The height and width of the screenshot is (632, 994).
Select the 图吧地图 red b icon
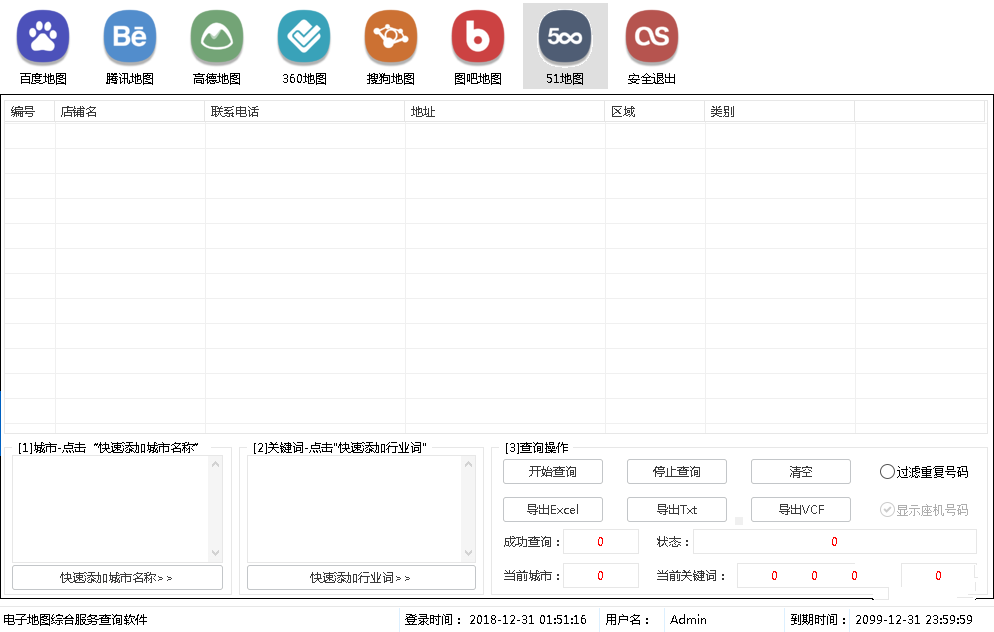pos(477,46)
